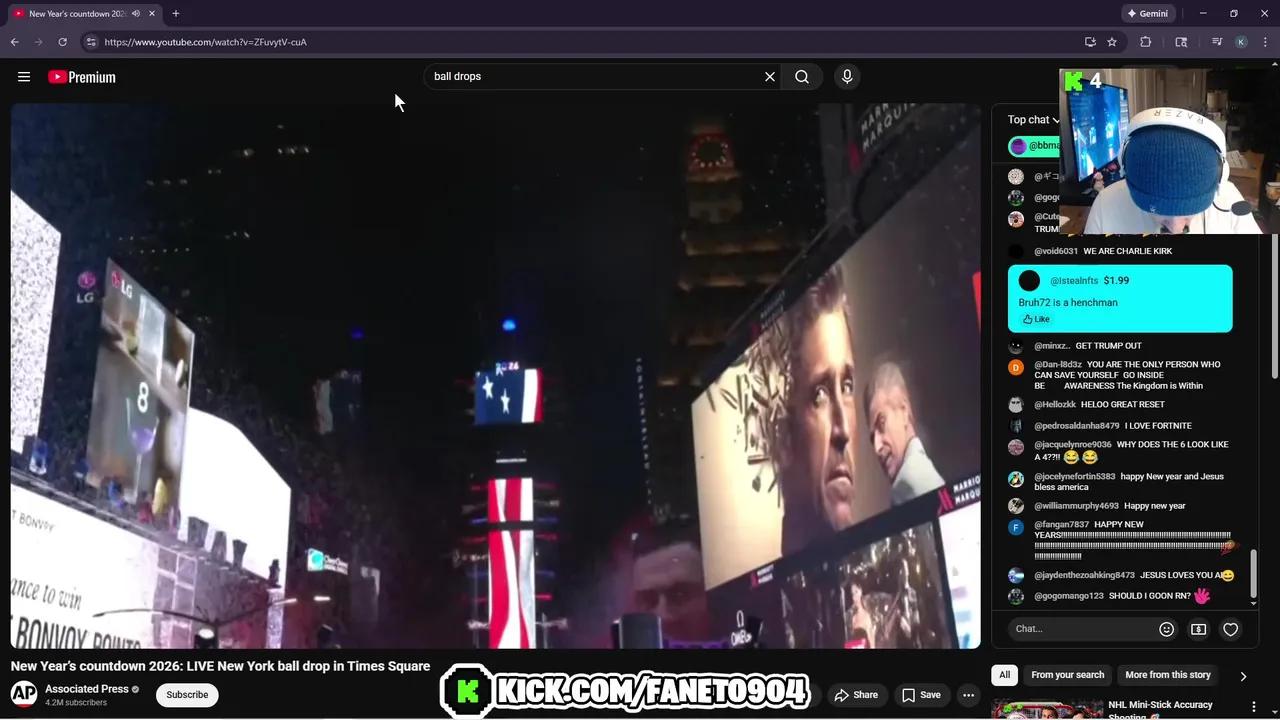Viewport: 1280px width, 720px height.
Task: Open NHL Mini-Stick Accuracy video thumbnail
Action: [x=1046, y=710]
